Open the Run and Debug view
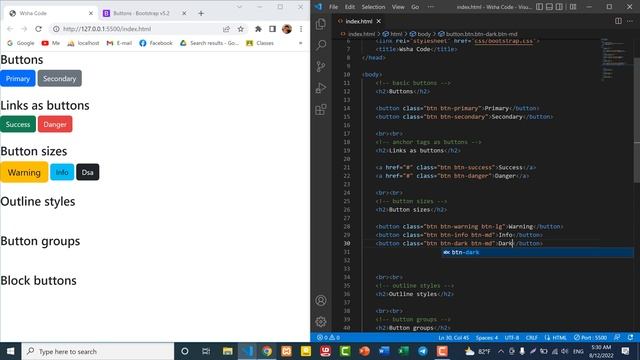Viewport: 640px width, 360px height. [x=321, y=88]
